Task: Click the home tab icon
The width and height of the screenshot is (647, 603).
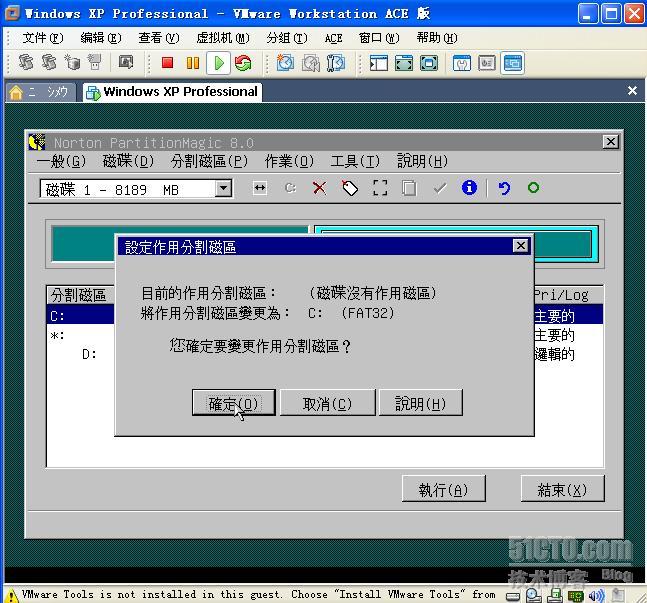Action: pyautogui.click(x=16, y=92)
